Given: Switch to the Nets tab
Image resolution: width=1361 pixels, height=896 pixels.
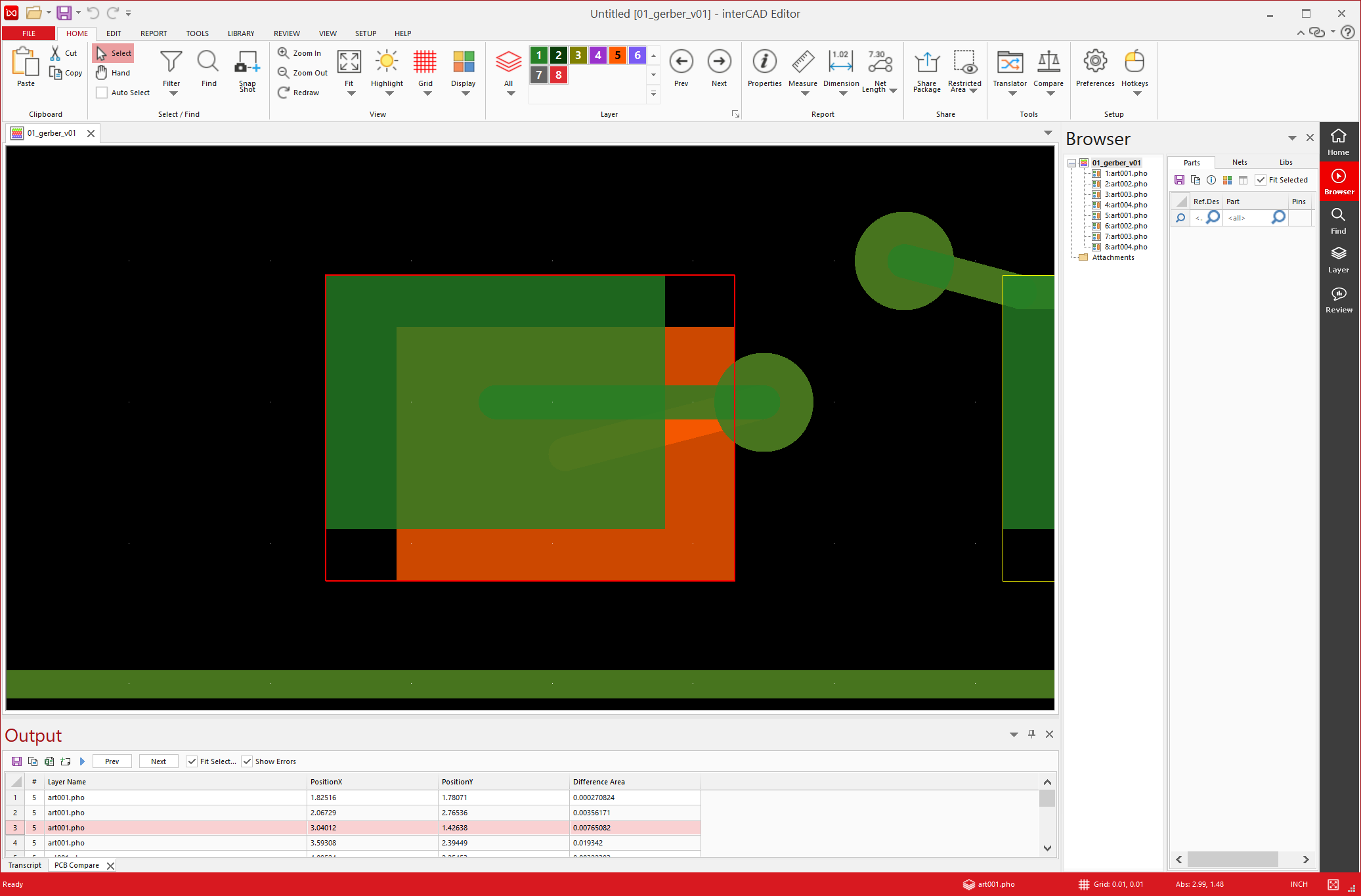Looking at the screenshot, I should 1239,162.
